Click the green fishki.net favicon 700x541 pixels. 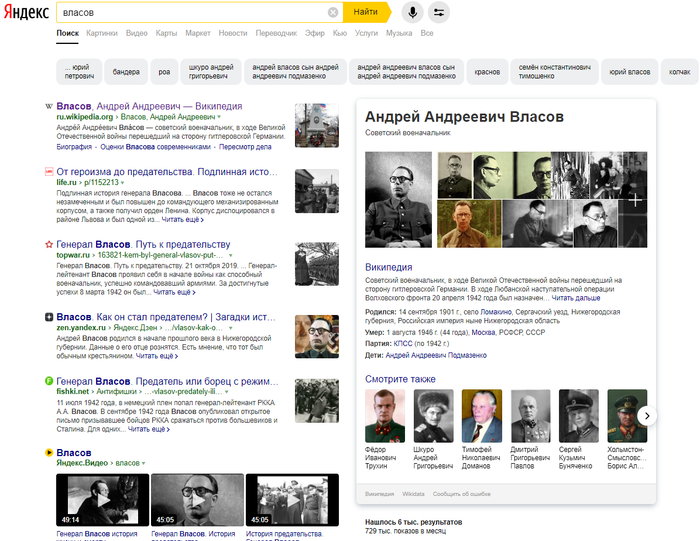click(49, 382)
